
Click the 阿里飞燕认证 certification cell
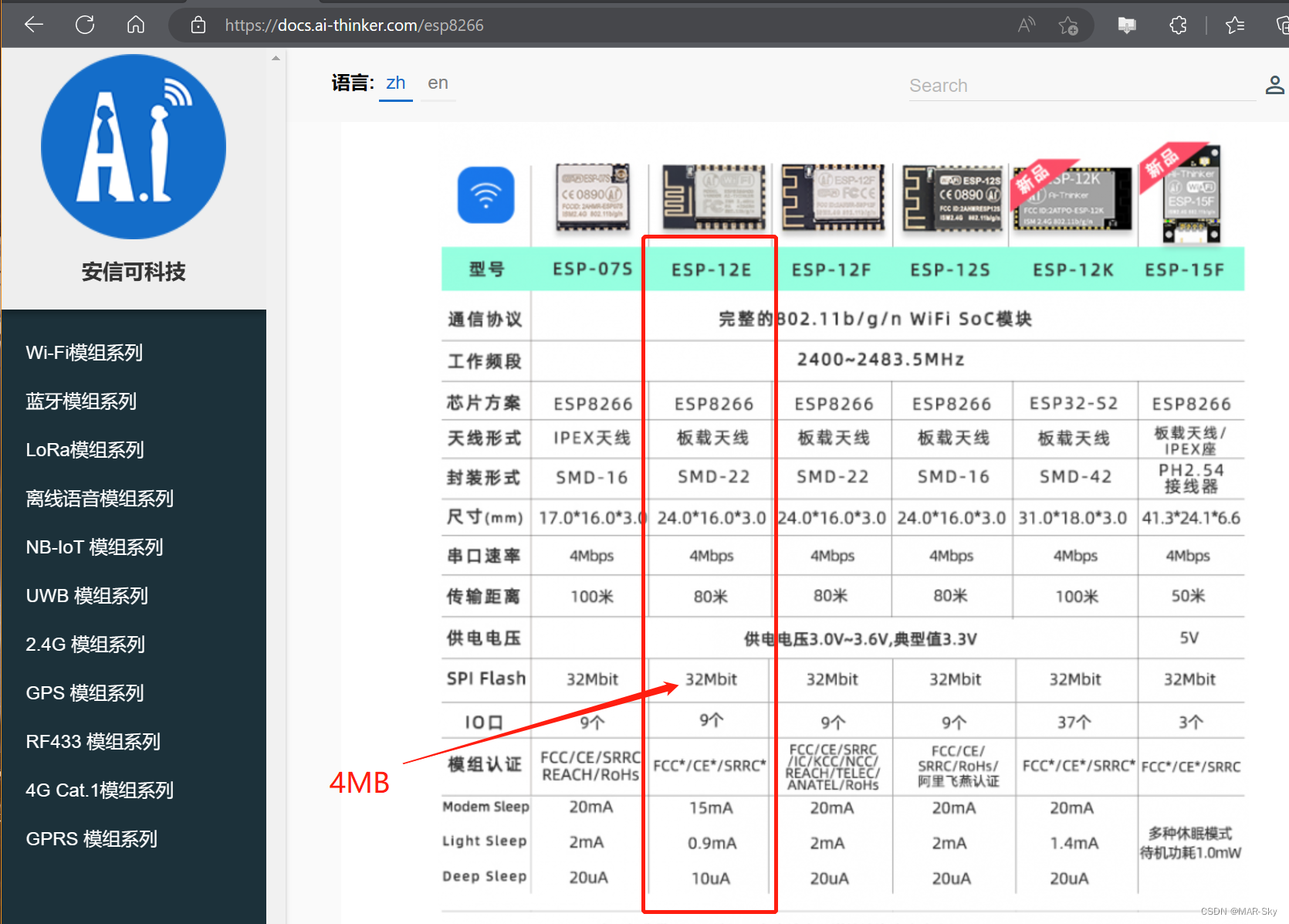click(x=959, y=781)
